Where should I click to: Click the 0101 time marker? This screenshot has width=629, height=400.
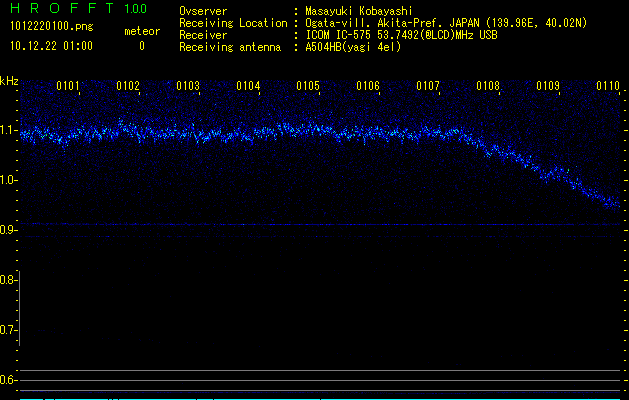[x=68, y=86]
